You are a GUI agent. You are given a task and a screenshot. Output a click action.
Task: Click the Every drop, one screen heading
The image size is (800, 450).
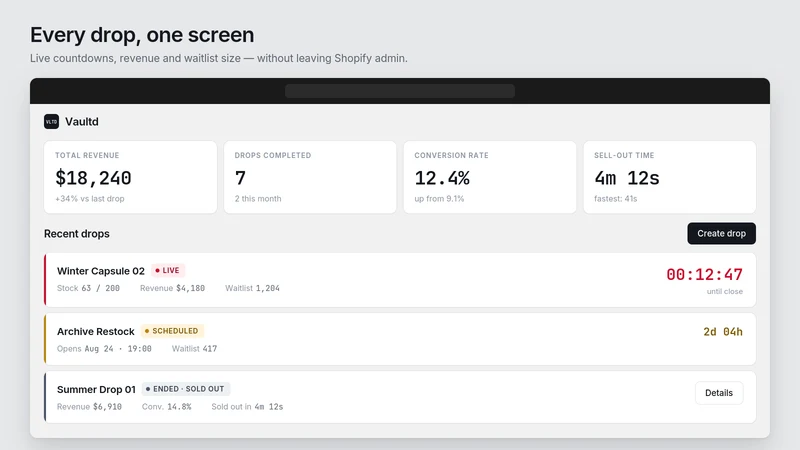pos(142,35)
